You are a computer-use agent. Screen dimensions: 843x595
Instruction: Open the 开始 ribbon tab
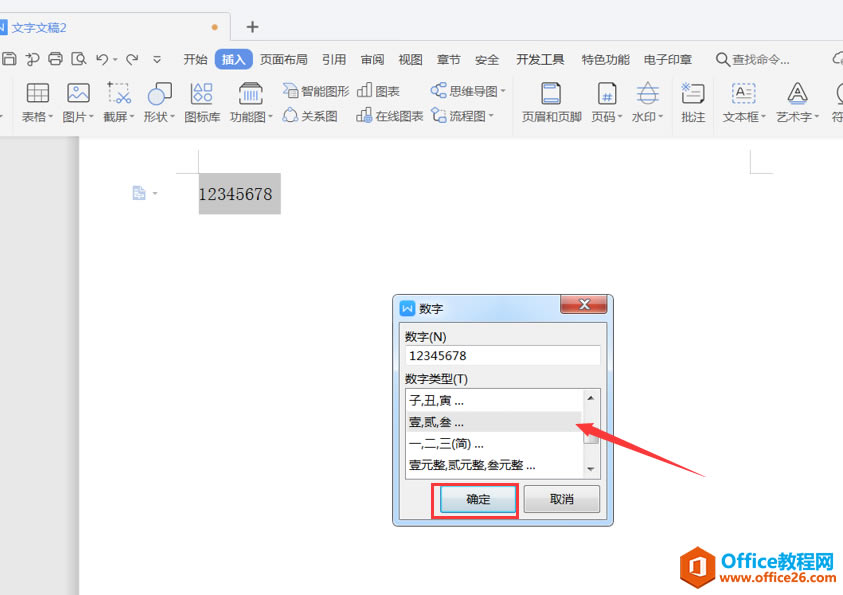click(x=195, y=59)
